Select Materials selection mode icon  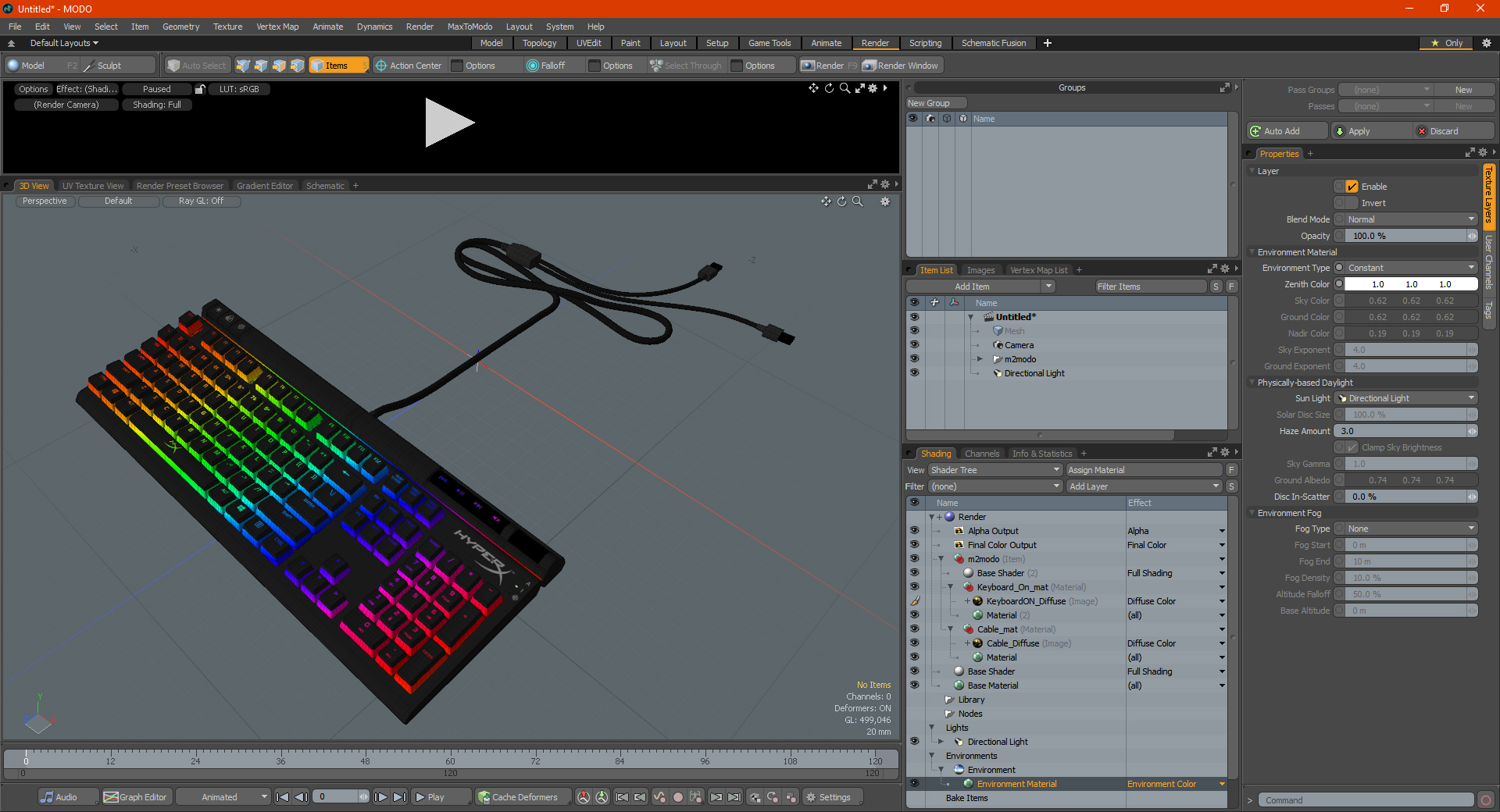[x=297, y=66]
